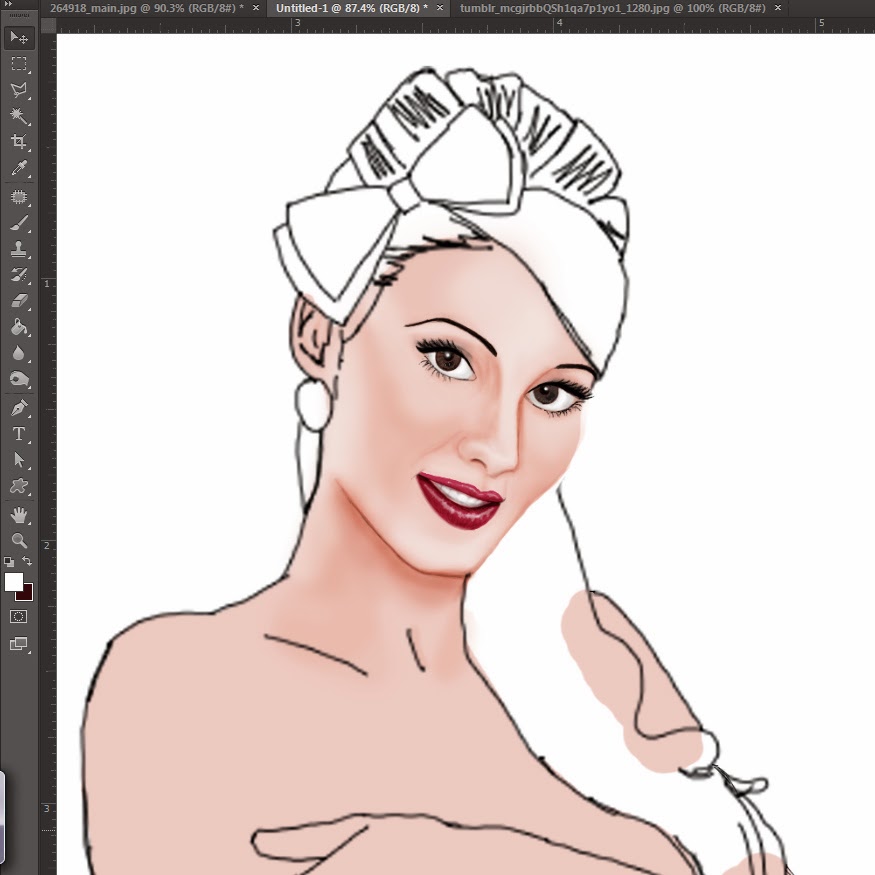This screenshot has height=875, width=875.
Task: Select the Horizontal Type tool
Action: (19, 434)
